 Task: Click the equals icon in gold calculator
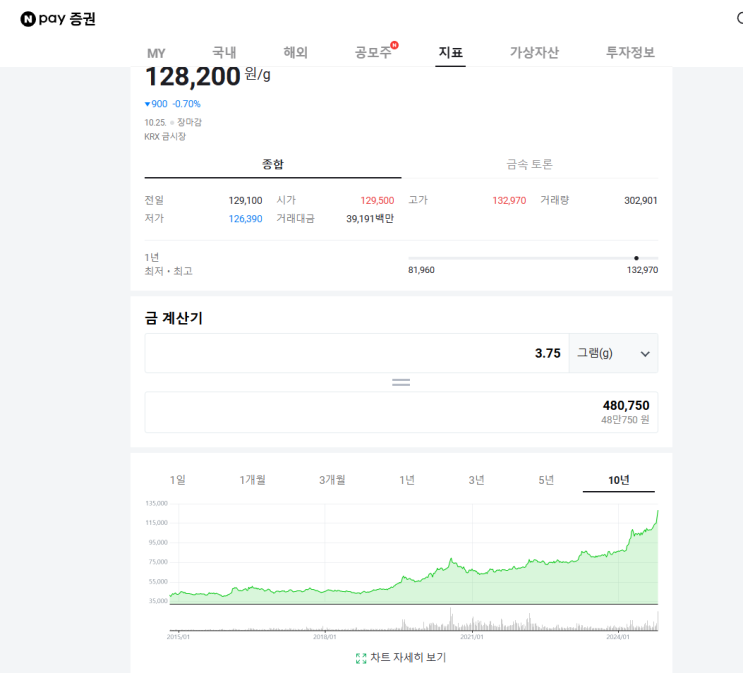[401, 382]
